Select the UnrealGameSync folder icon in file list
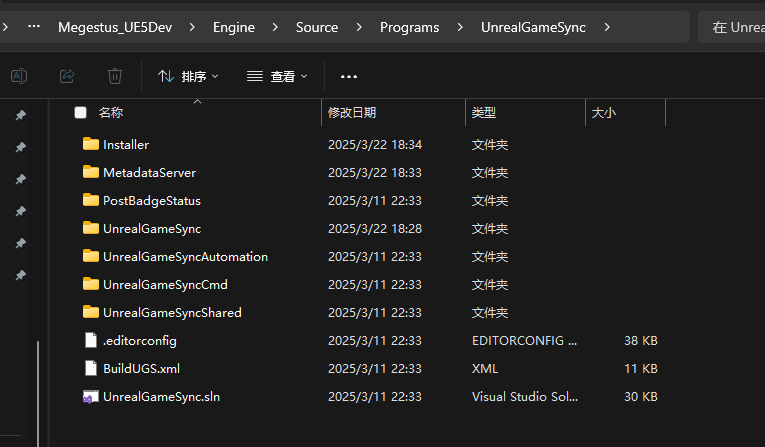Image resolution: width=765 pixels, height=447 pixels. click(91, 228)
